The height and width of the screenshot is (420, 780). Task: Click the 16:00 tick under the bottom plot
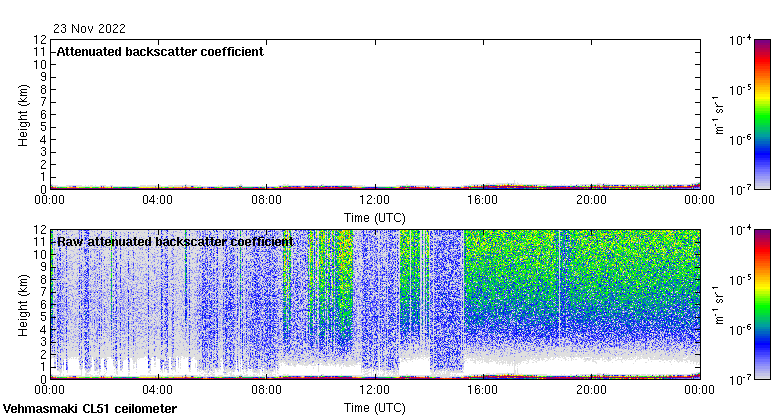[x=483, y=390]
